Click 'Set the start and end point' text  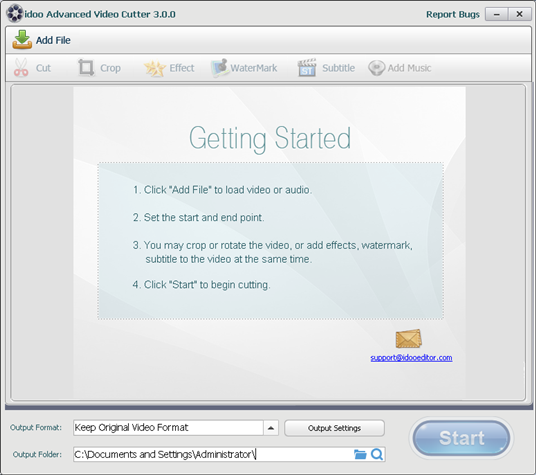point(199,217)
